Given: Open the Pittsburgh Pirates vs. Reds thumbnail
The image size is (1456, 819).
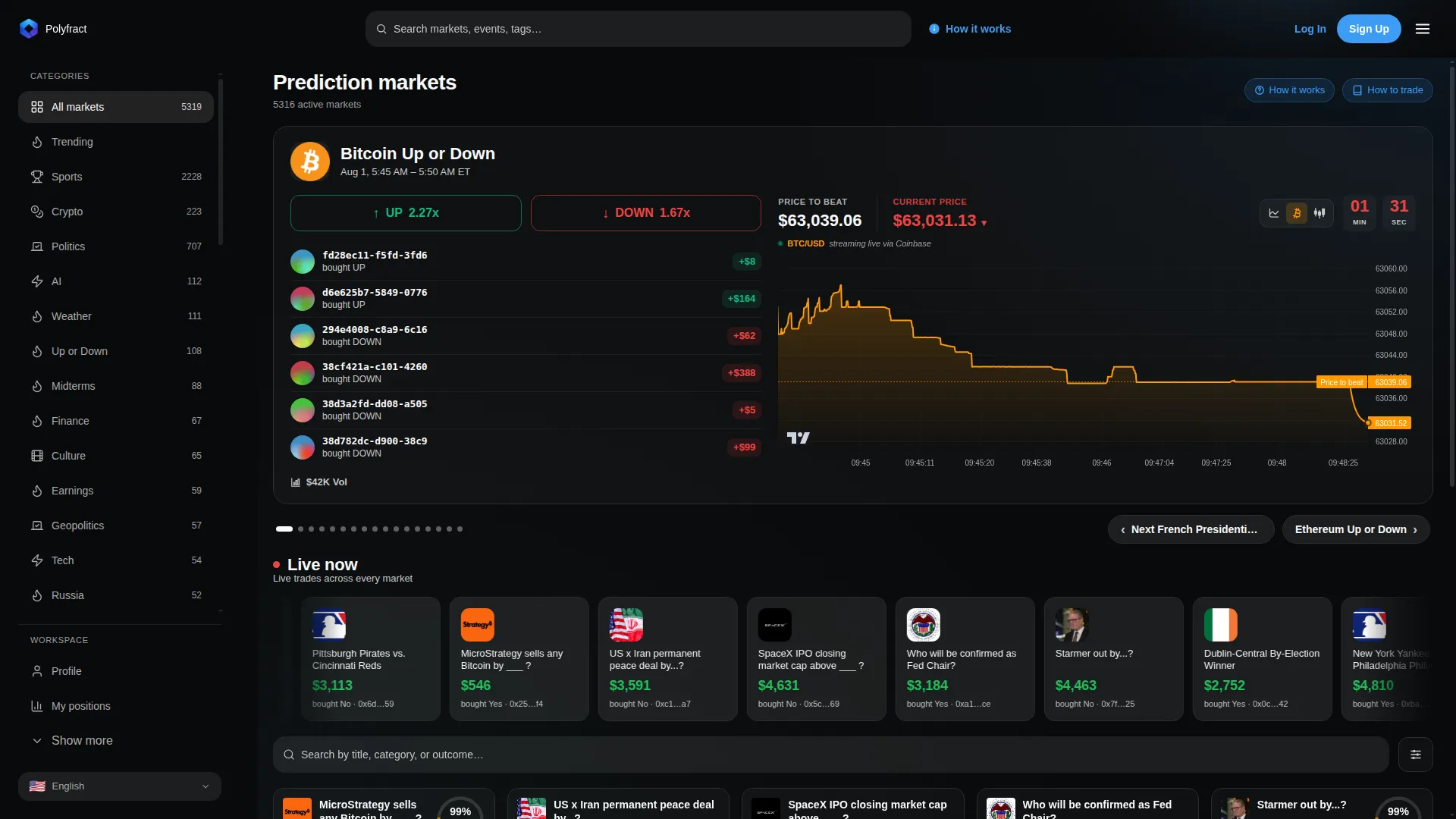Looking at the screenshot, I should 329,625.
